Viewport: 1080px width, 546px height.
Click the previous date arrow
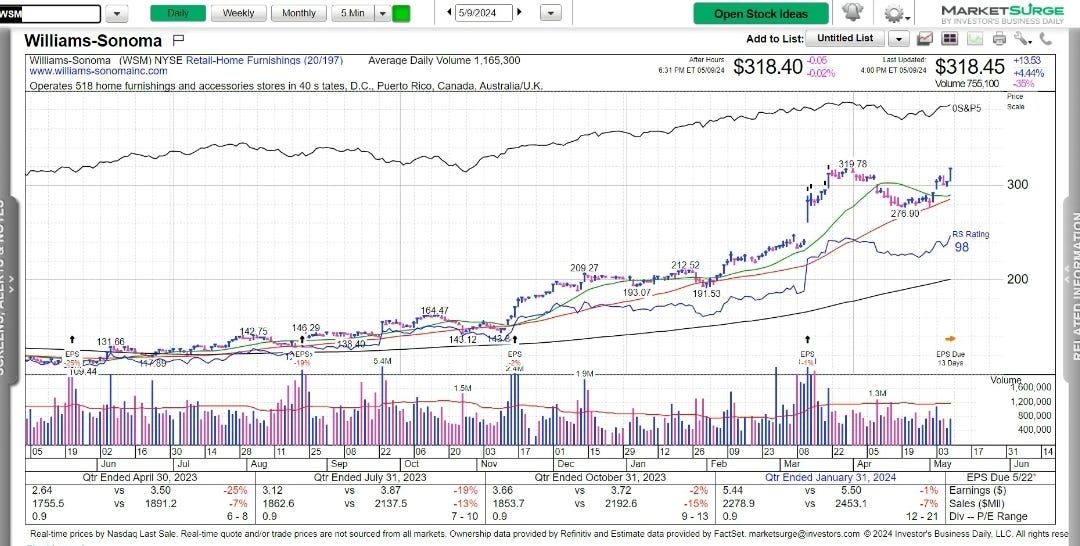450,12
